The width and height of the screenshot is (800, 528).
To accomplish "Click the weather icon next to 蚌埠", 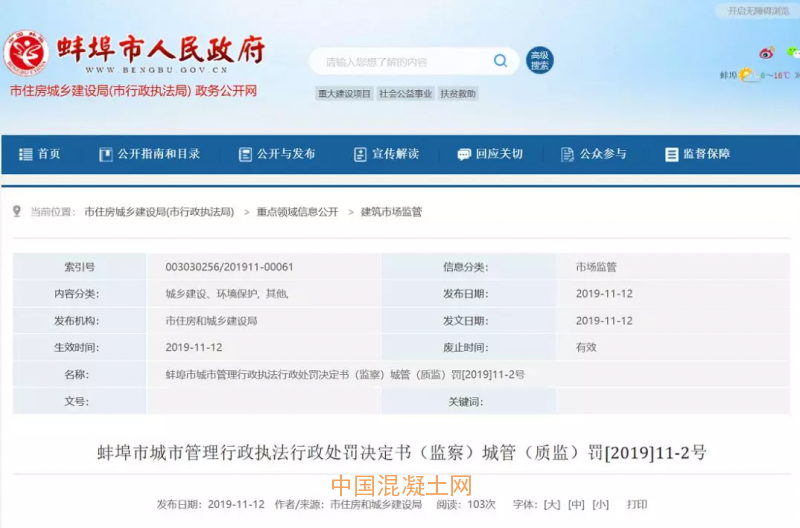I will click(748, 75).
